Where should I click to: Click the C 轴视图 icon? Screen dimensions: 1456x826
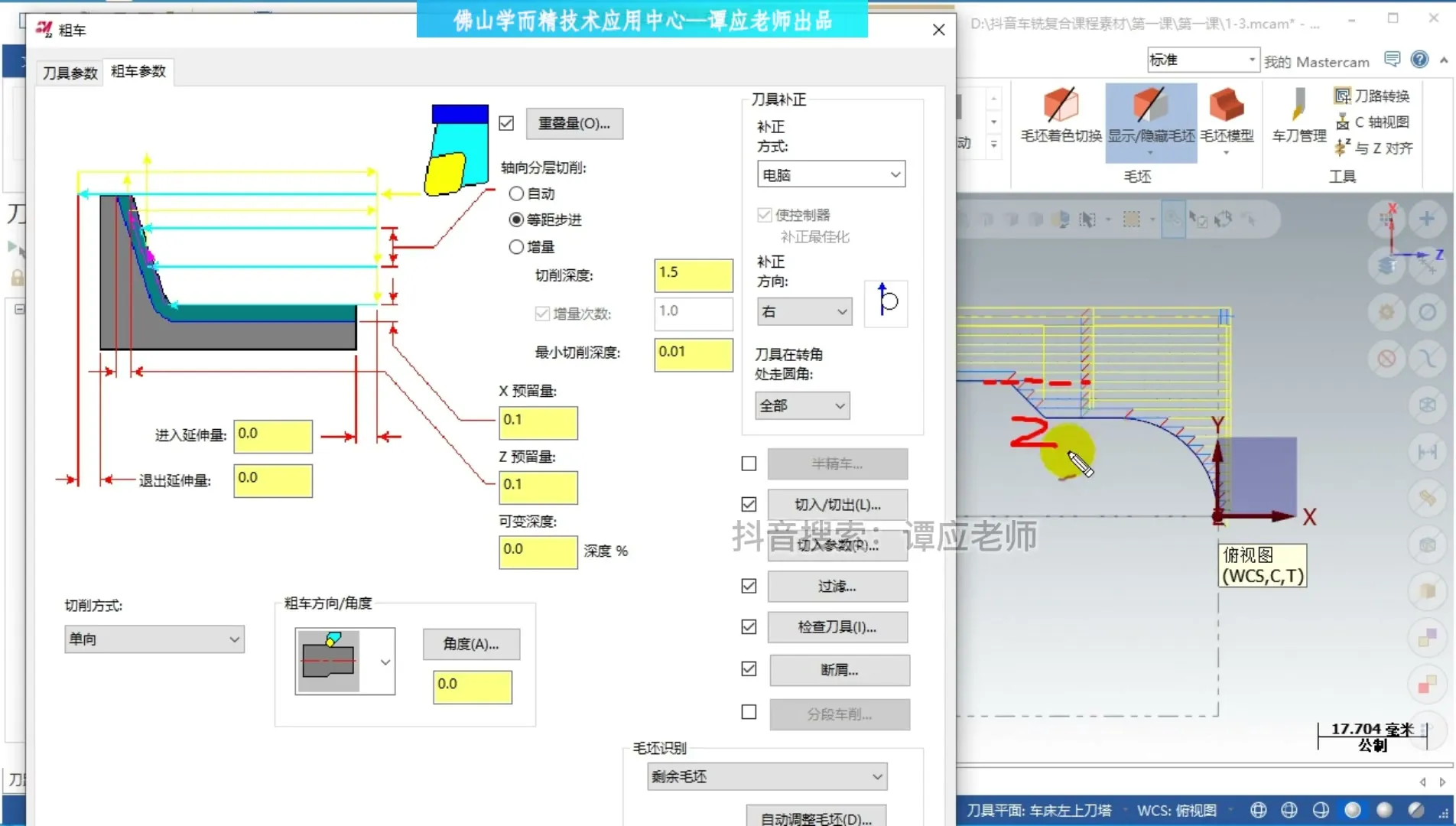[1373, 122]
